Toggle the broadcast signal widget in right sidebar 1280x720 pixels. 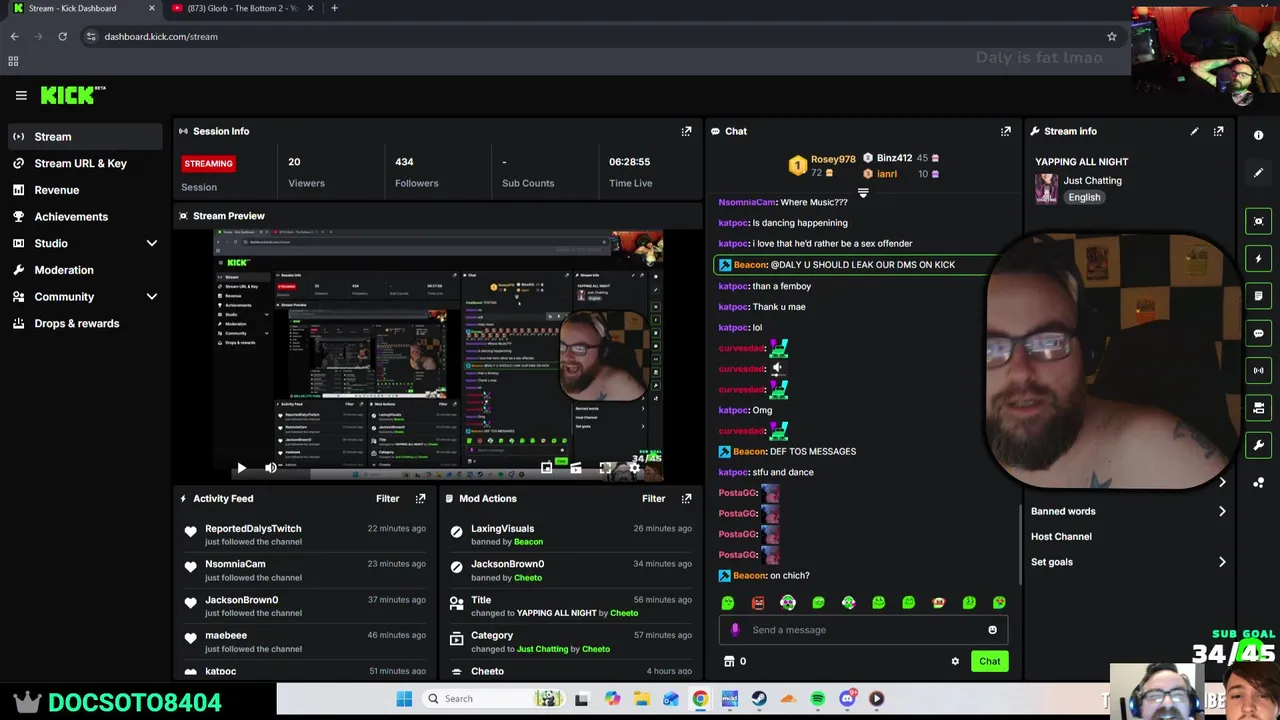point(1259,370)
